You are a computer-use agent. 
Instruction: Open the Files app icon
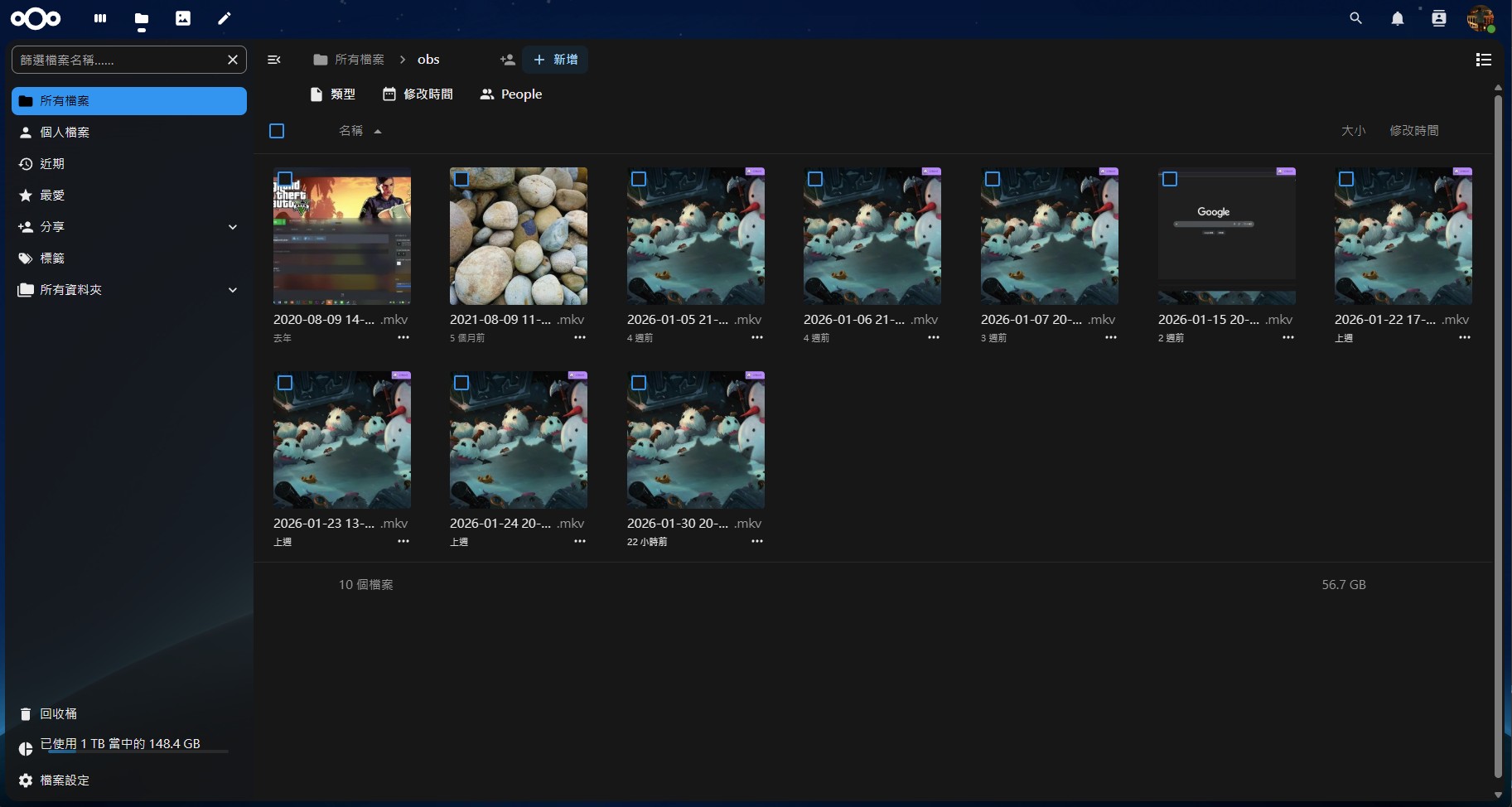point(142,18)
